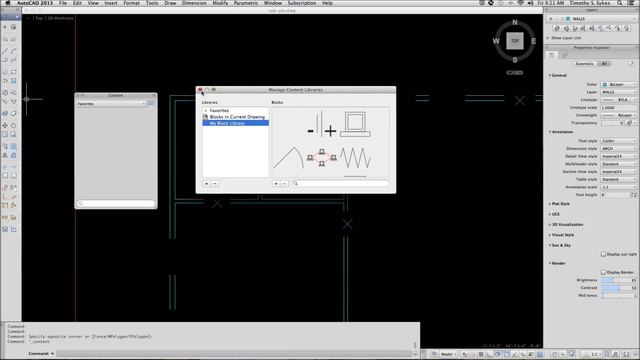Viewport: 640px width, 360px height.
Task: Open the Modify menu
Action: [x=220, y=3]
